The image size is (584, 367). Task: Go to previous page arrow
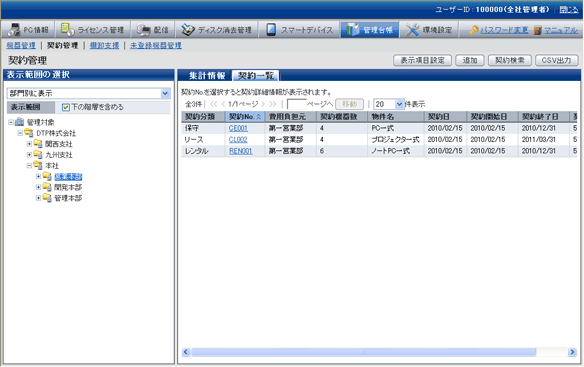[x=223, y=104]
